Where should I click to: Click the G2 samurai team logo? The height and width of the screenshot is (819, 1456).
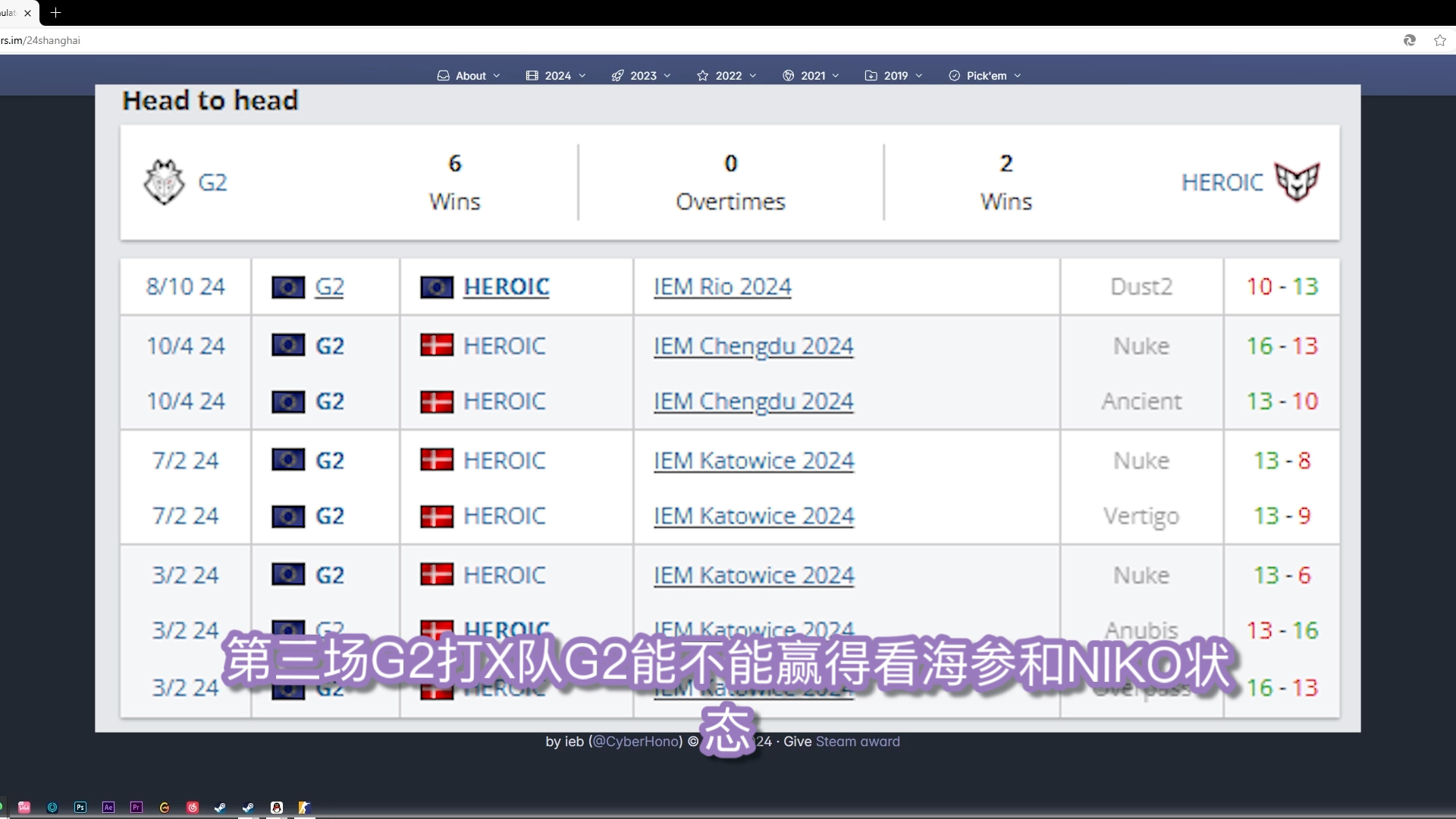pos(164,182)
